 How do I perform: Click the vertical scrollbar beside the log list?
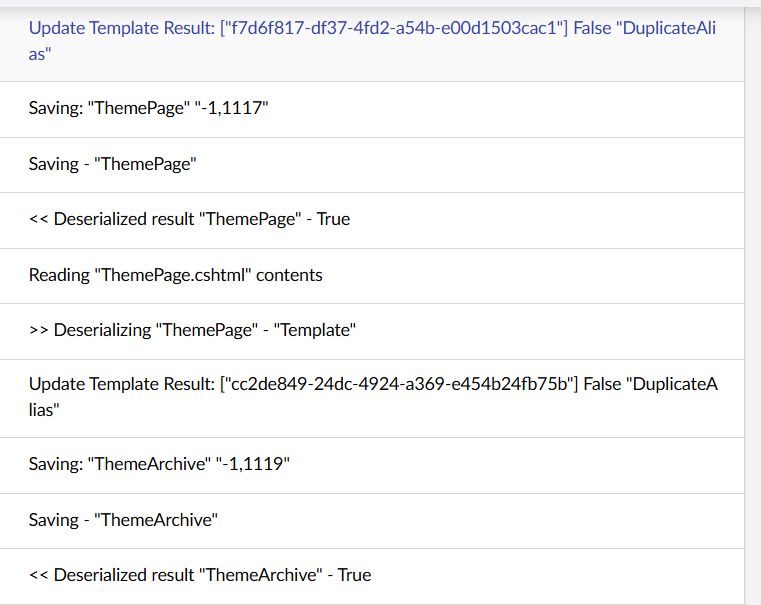[752, 300]
